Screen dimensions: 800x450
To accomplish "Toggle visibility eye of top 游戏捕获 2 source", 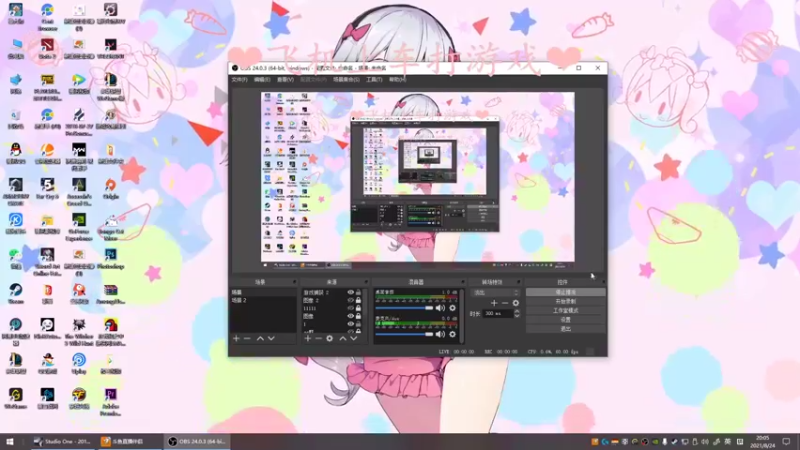I will pyautogui.click(x=351, y=292).
